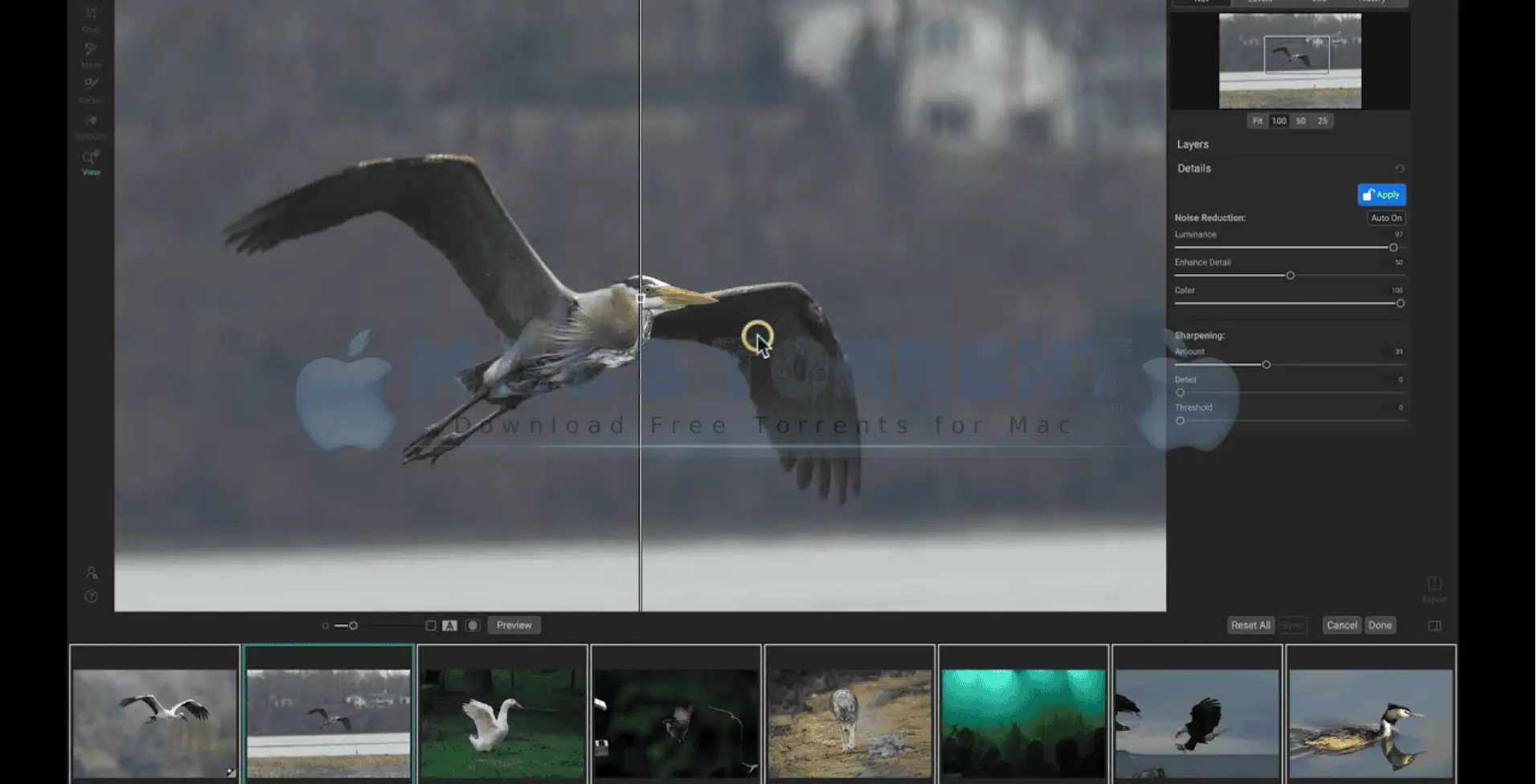This screenshot has width=1536, height=784.
Task: Select the Crop tool
Action: click(x=91, y=18)
